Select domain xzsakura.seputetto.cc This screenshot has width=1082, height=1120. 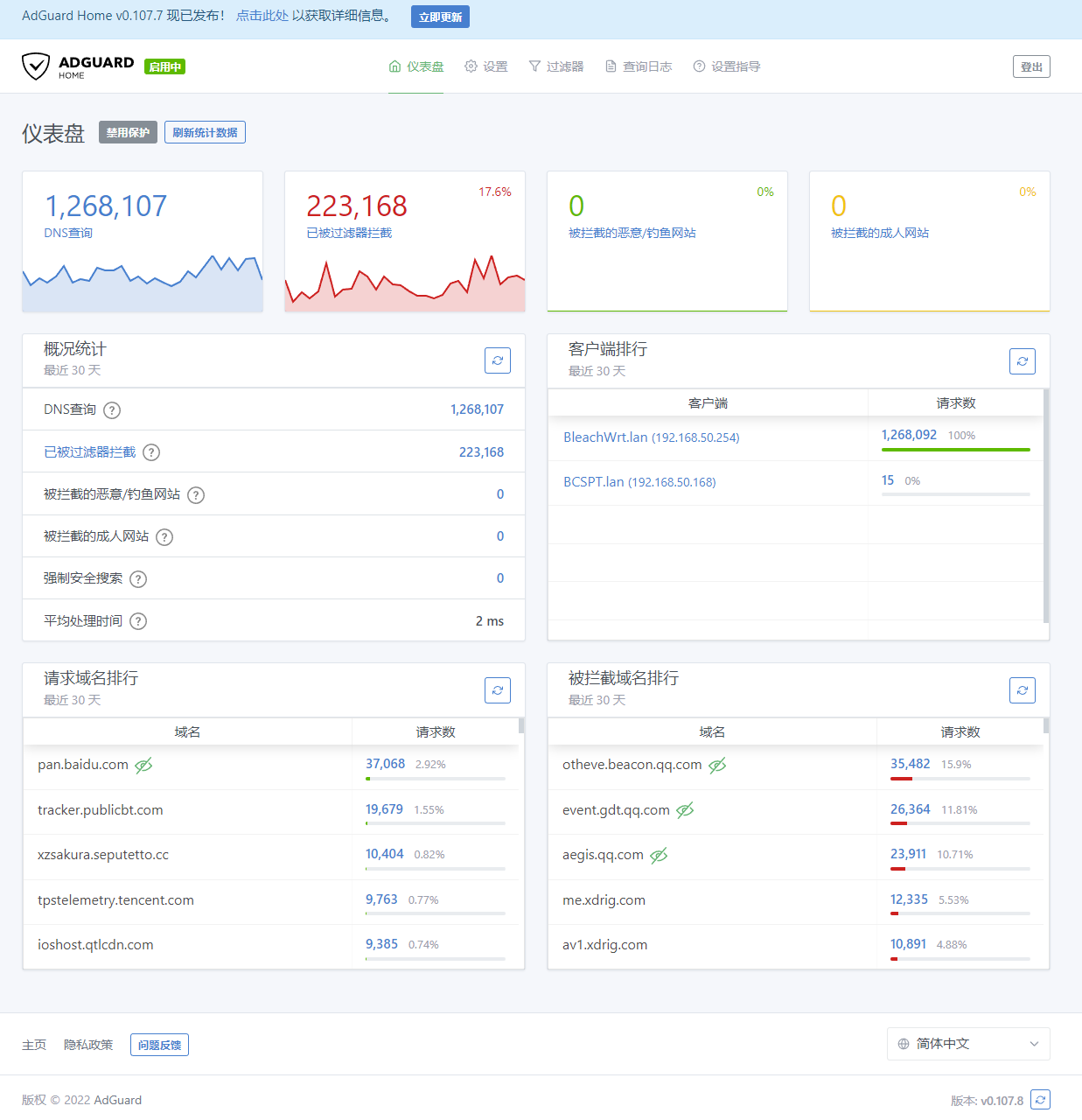coord(103,855)
